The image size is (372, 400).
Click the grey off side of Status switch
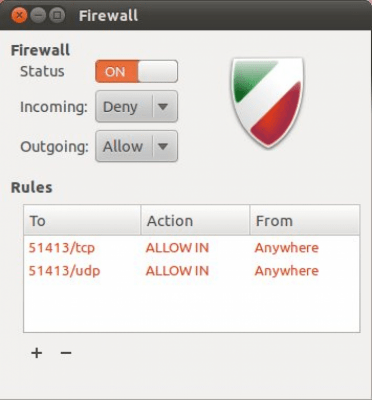click(x=158, y=71)
